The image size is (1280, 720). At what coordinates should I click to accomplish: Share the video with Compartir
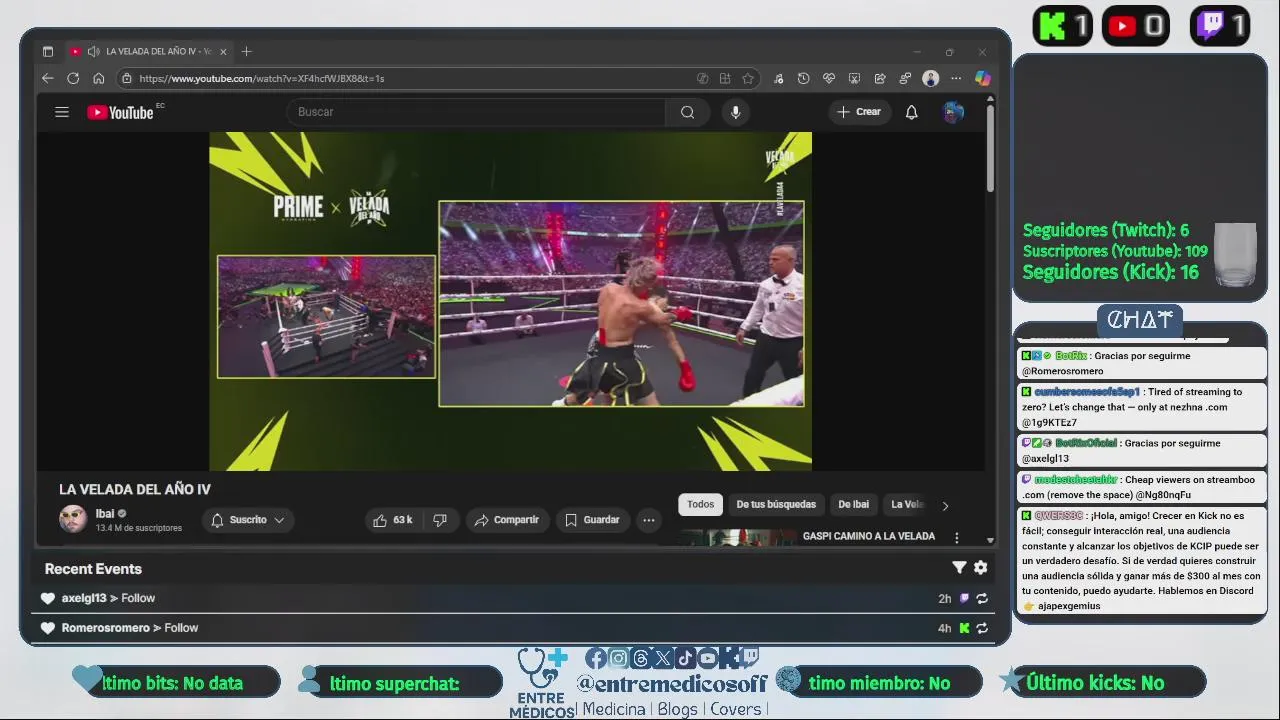[x=507, y=520]
